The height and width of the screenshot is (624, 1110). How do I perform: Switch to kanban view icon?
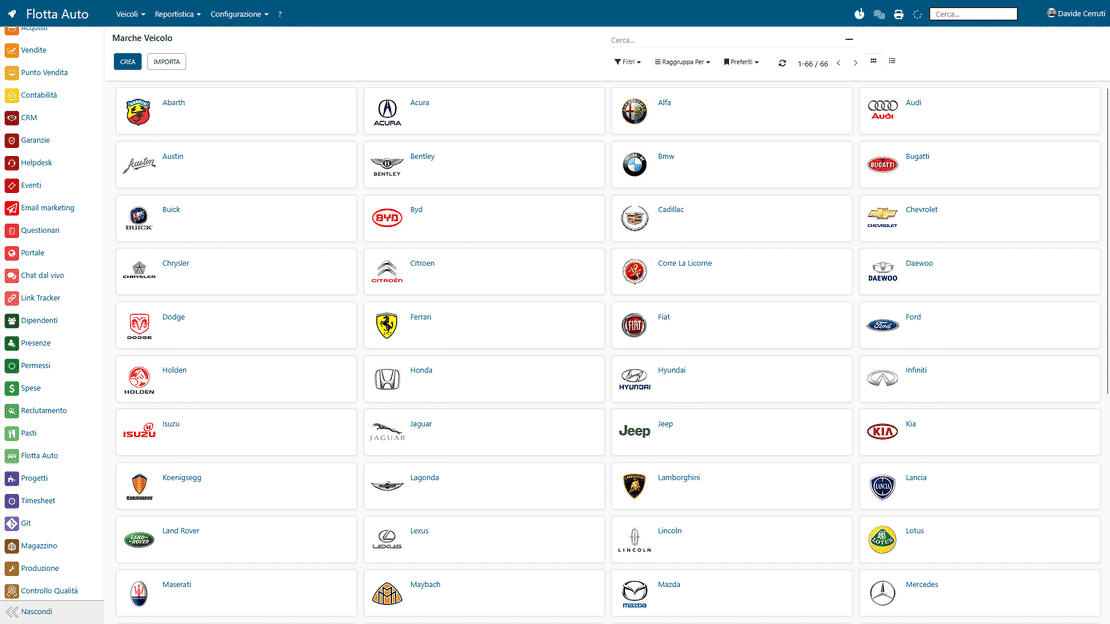click(874, 61)
